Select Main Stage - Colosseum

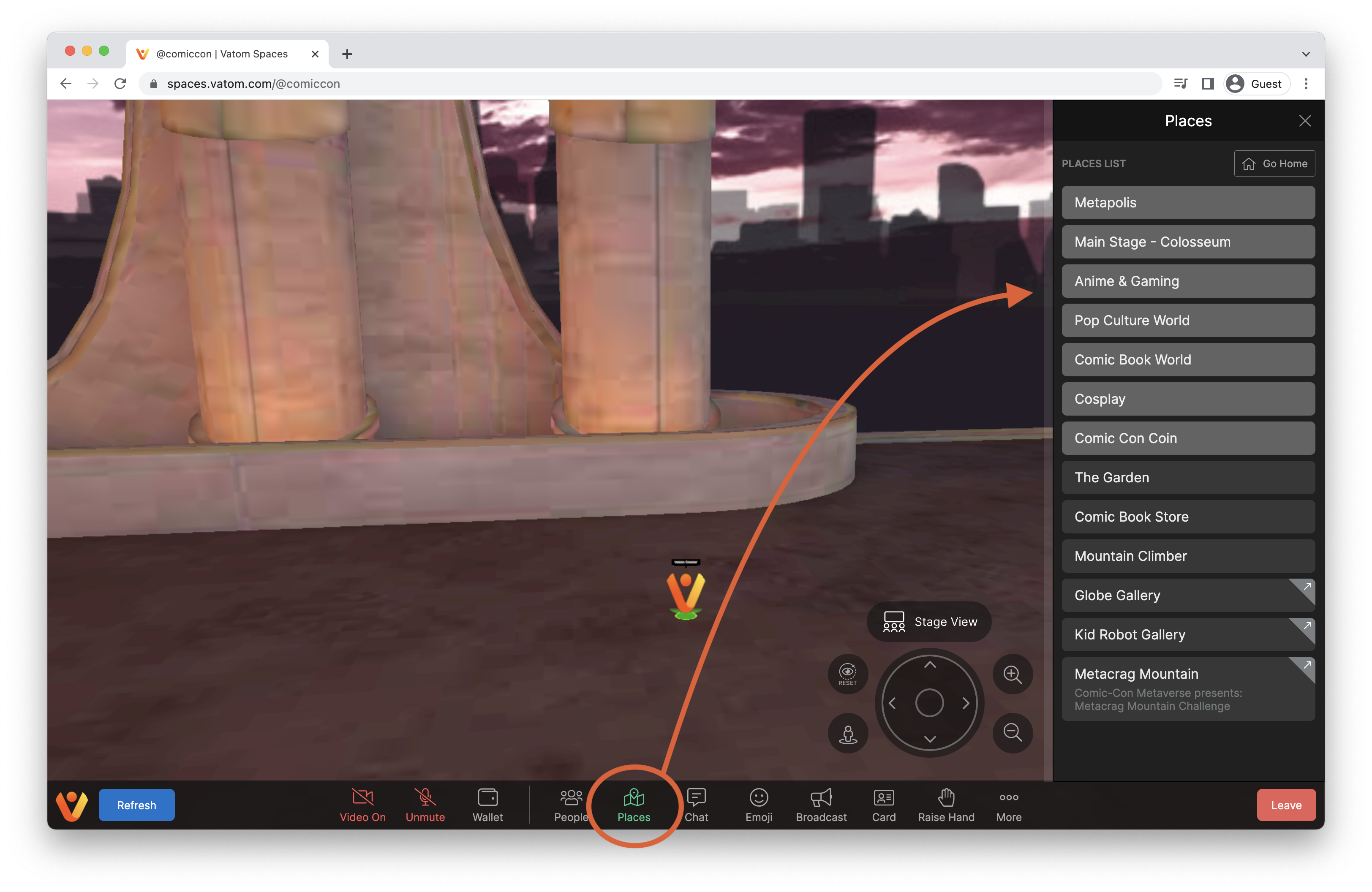[1188, 242]
